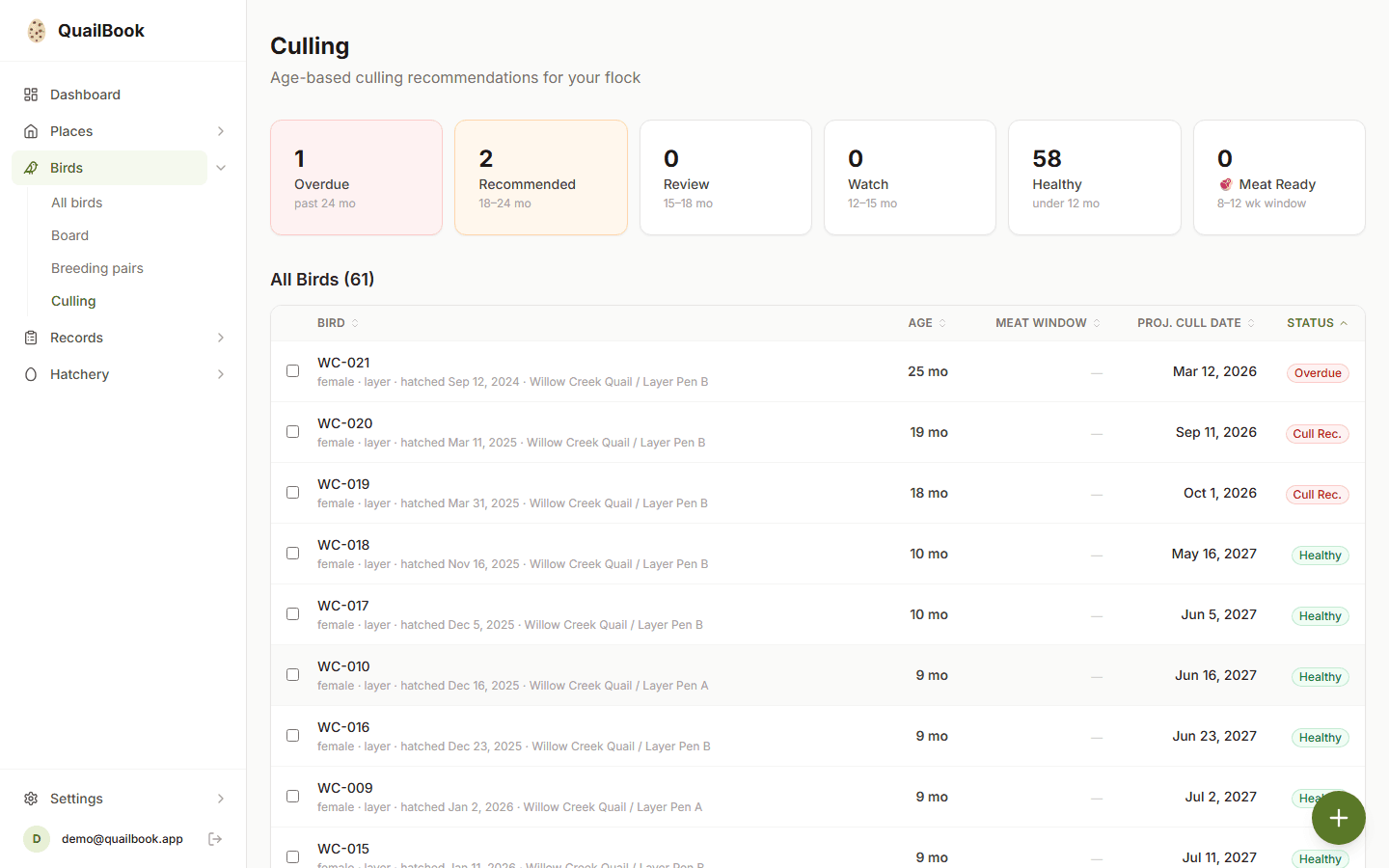The image size is (1389, 868).
Task: Click the D user avatar
Action: [37, 839]
